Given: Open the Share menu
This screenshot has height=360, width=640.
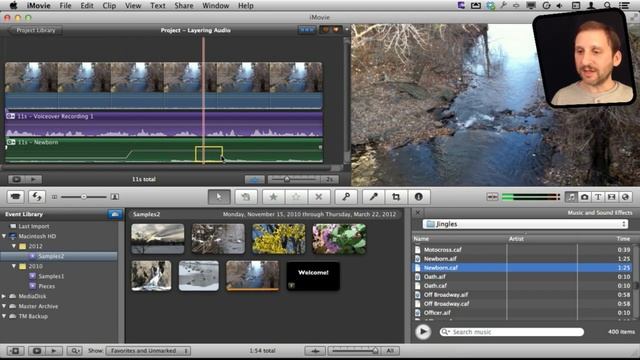Looking at the screenshot, I should [x=184, y=6].
